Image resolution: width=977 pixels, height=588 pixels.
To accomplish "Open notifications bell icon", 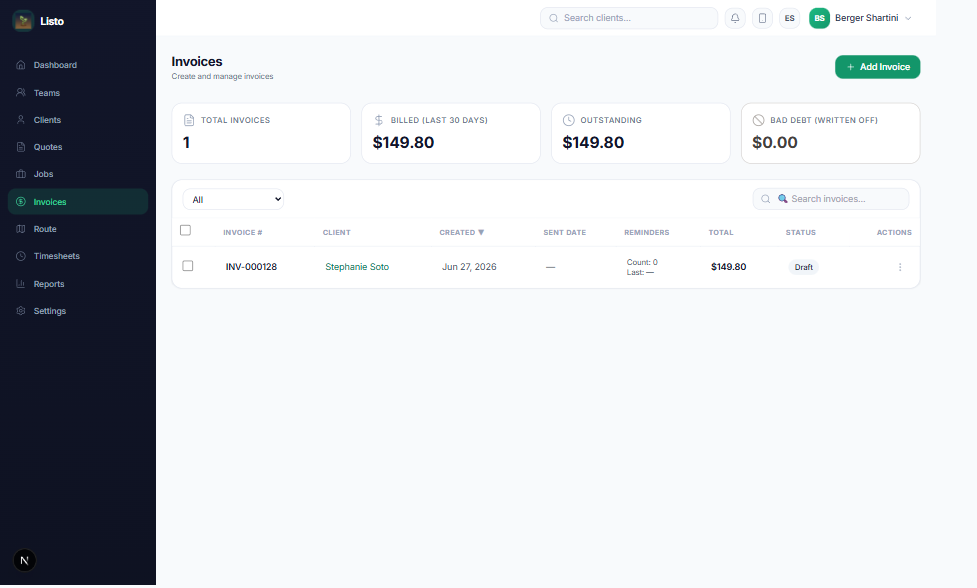I will tap(735, 18).
